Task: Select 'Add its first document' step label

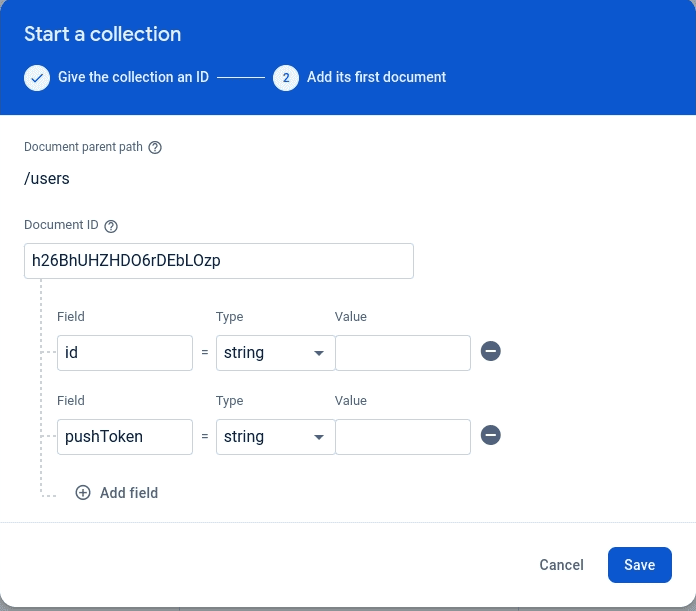Action: (376, 77)
